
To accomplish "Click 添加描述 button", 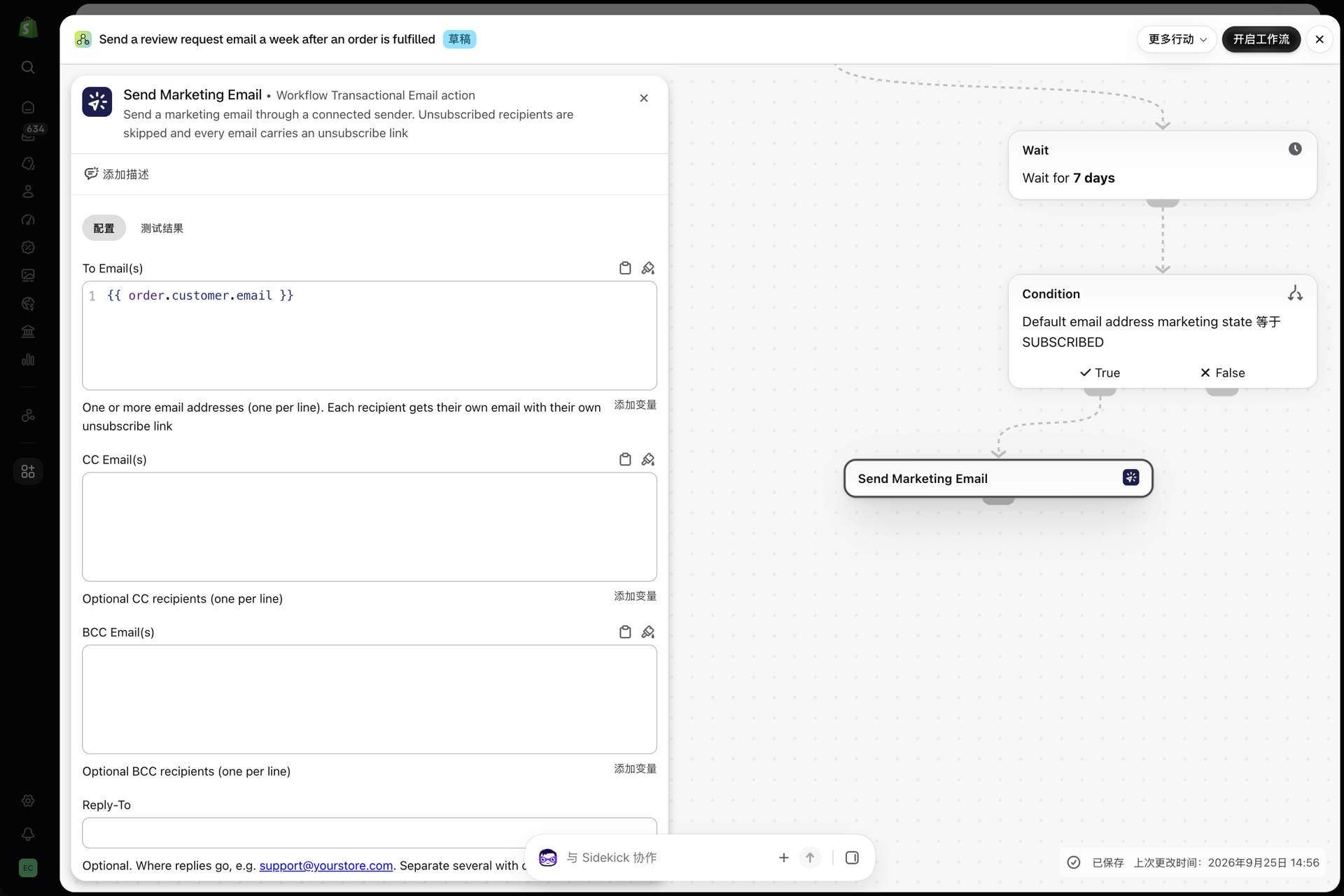I will pos(117,174).
